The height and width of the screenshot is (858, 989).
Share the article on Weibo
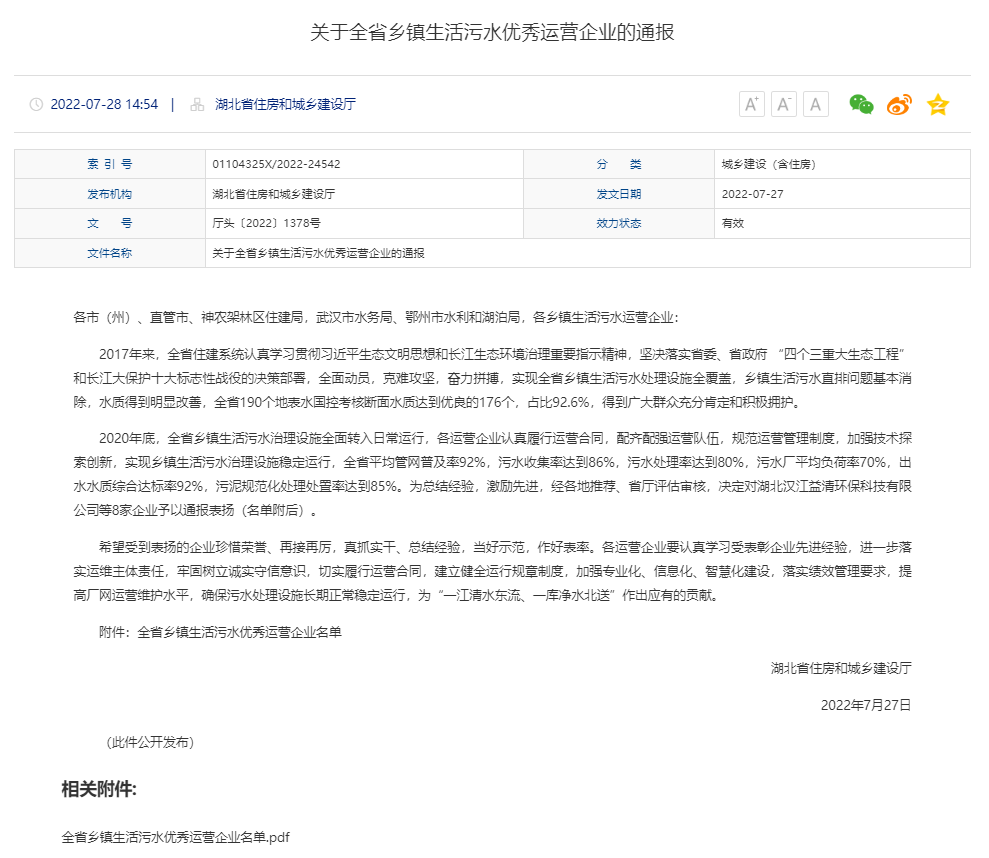click(x=899, y=104)
